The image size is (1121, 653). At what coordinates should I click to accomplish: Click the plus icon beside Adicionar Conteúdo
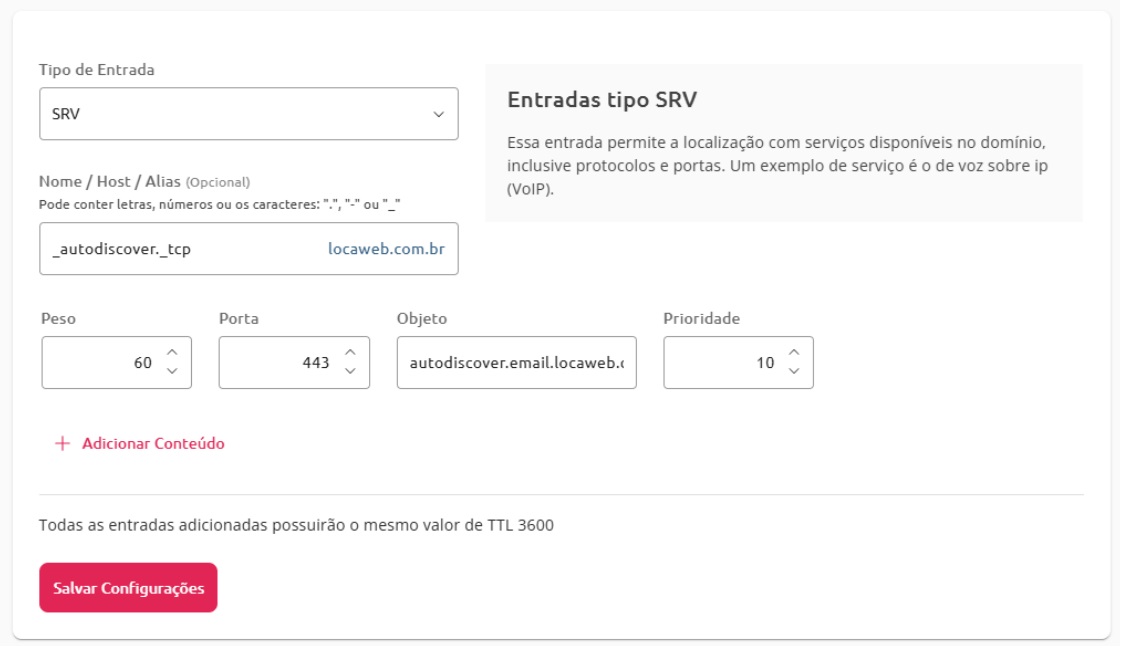pyautogui.click(x=62, y=443)
